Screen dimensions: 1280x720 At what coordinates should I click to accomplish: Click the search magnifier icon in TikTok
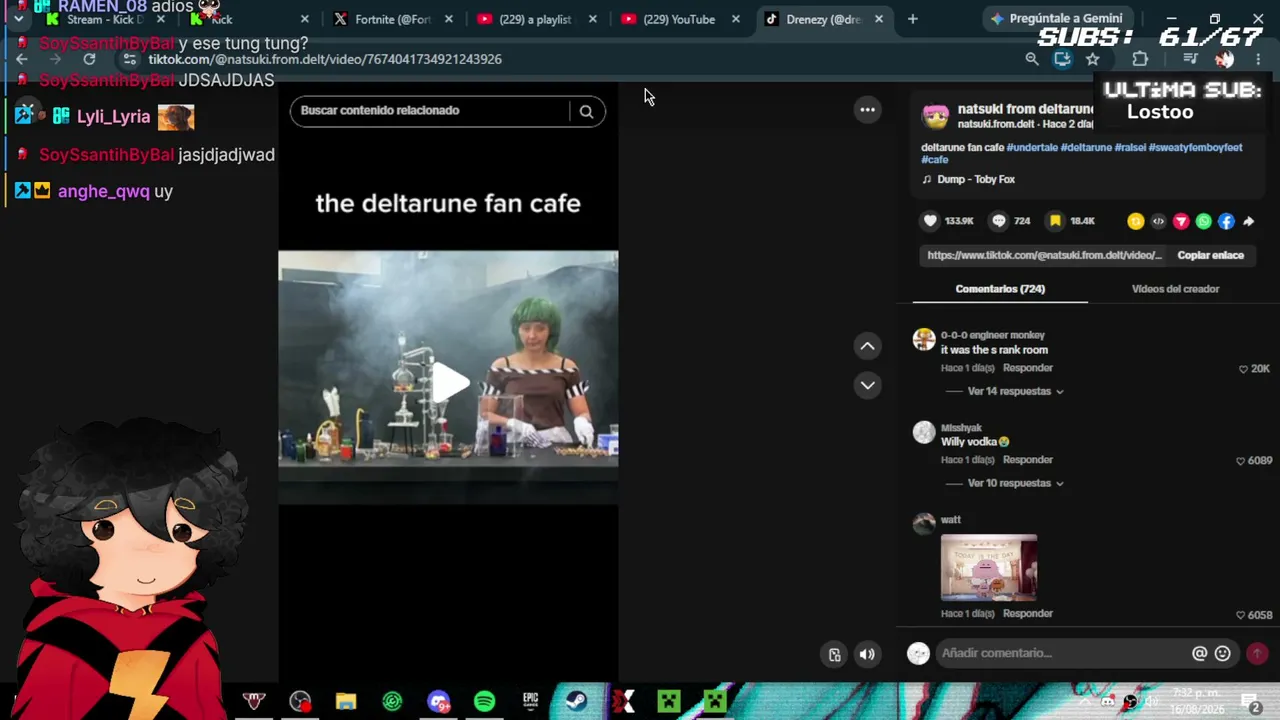coord(586,111)
